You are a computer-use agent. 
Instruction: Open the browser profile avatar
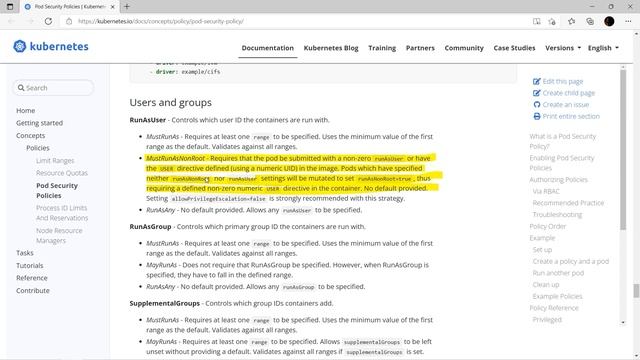pos(609,21)
